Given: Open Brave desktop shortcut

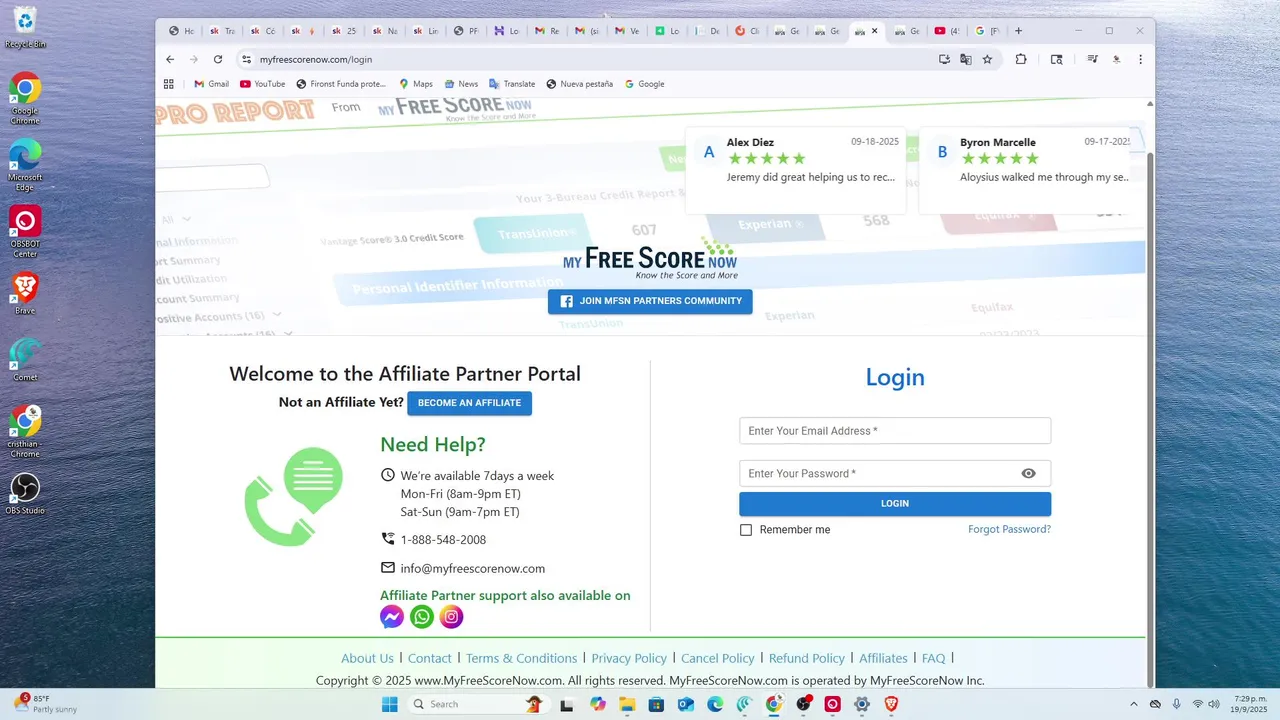Looking at the screenshot, I should (25, 294).
